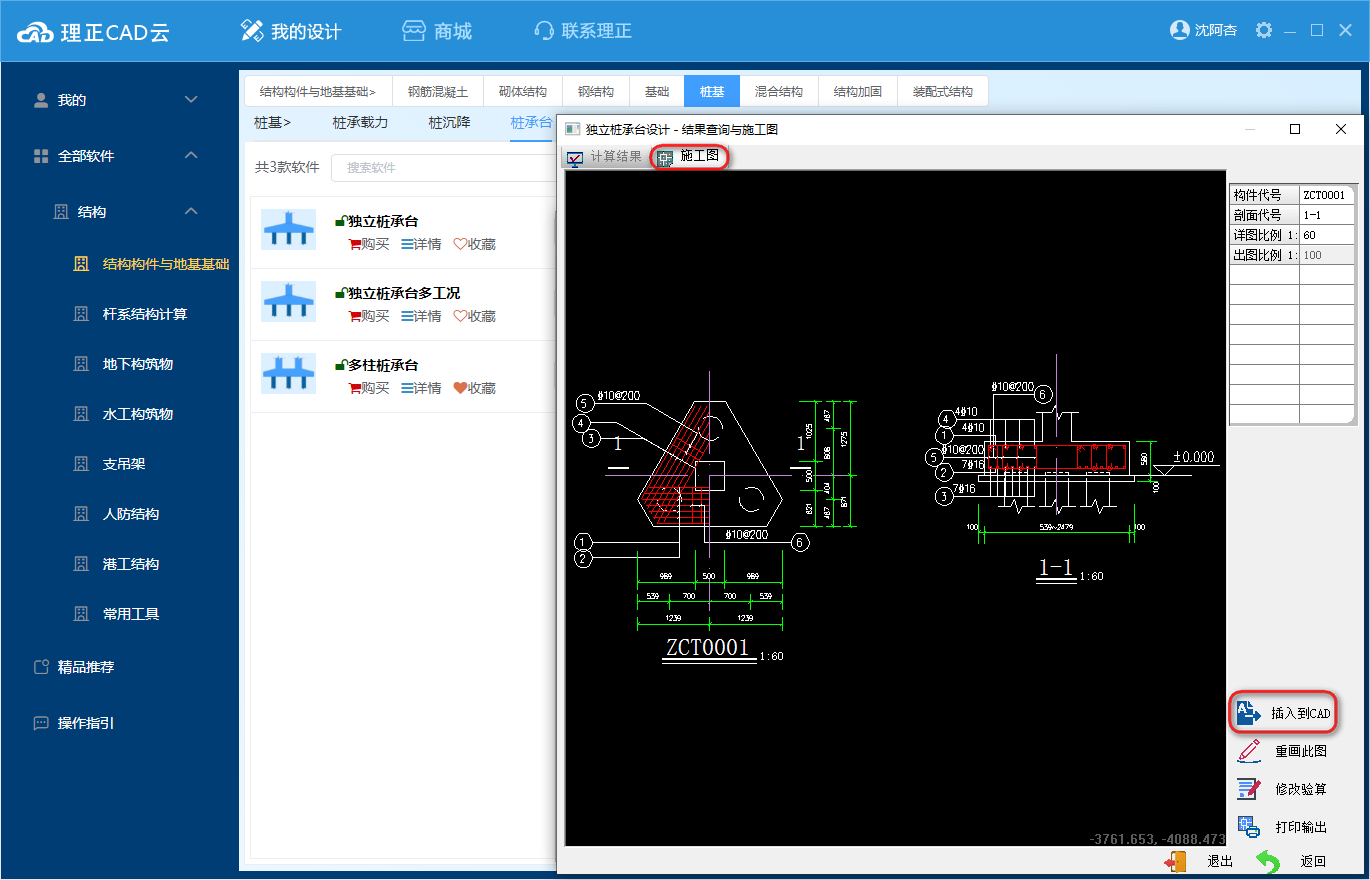Collapse the 全部软件 section chevron
The width and height of the screenshot is (1370, 880).
(192, 156)
